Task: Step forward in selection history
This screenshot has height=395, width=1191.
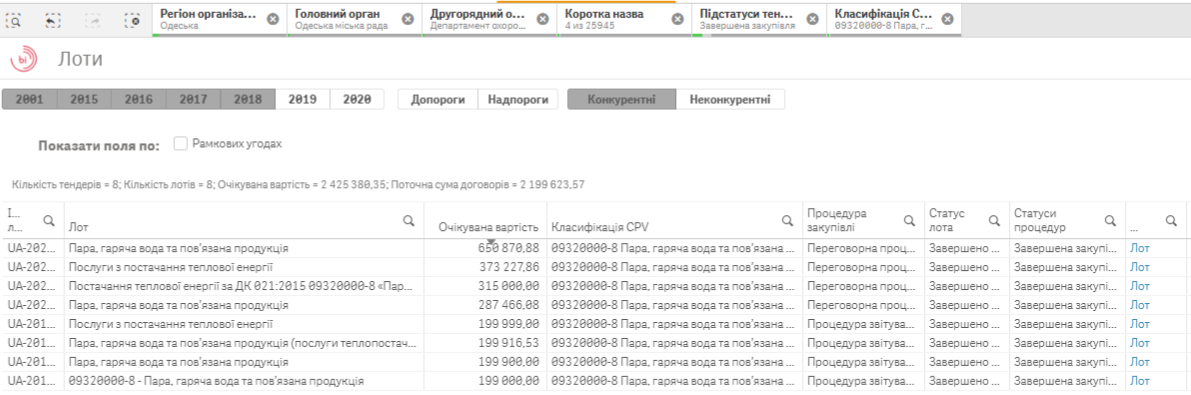Action: 92,21
